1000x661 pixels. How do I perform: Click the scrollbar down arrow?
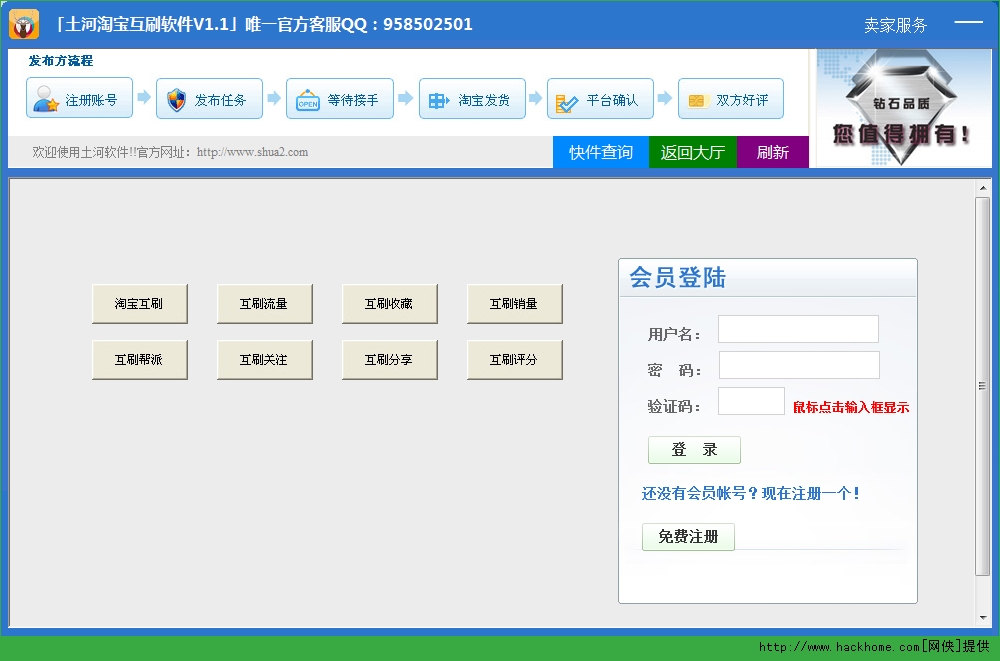click(983, 618)
